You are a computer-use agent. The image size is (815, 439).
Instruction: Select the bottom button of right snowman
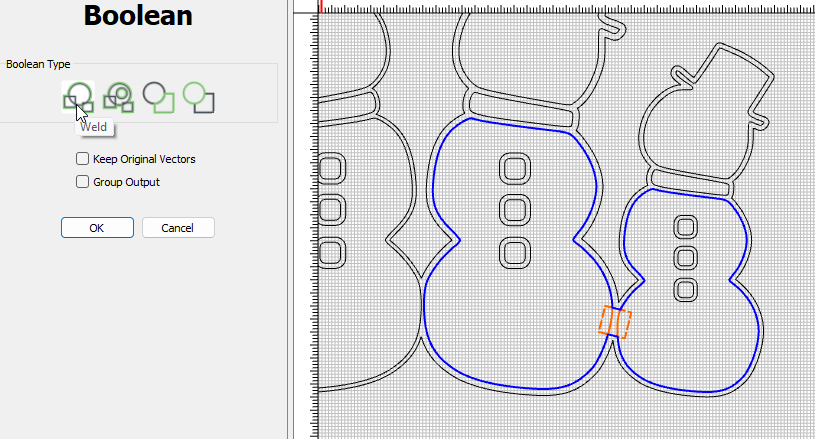point(686,290)
